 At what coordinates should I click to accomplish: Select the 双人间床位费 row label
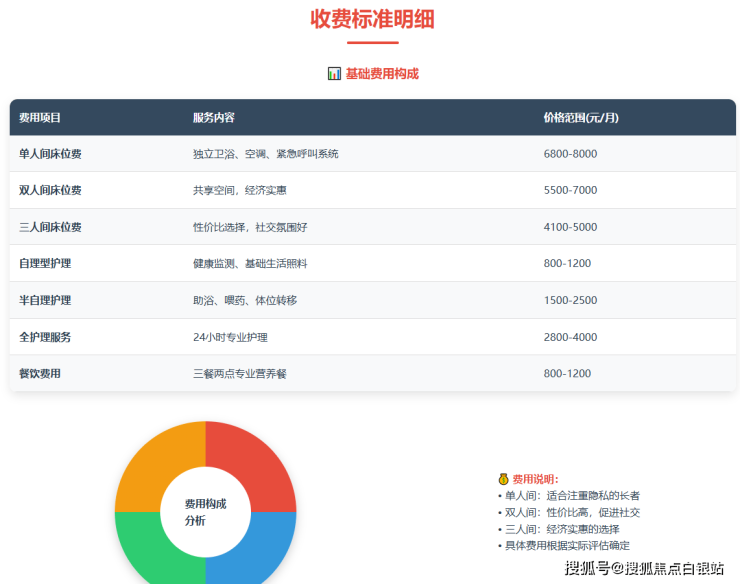[50, 190]
